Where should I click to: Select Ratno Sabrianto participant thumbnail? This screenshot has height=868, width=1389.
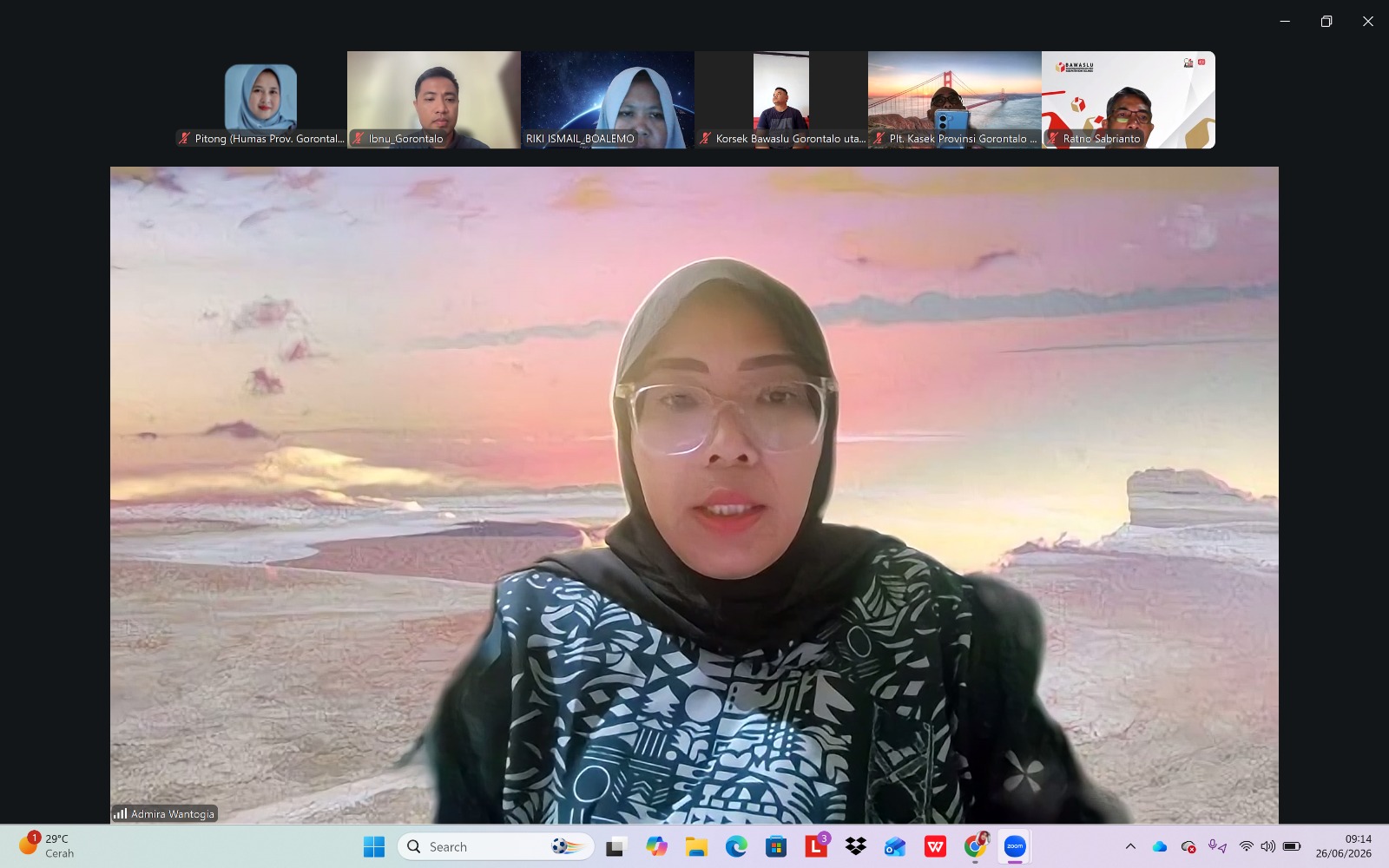click(x=1129, y=100)
